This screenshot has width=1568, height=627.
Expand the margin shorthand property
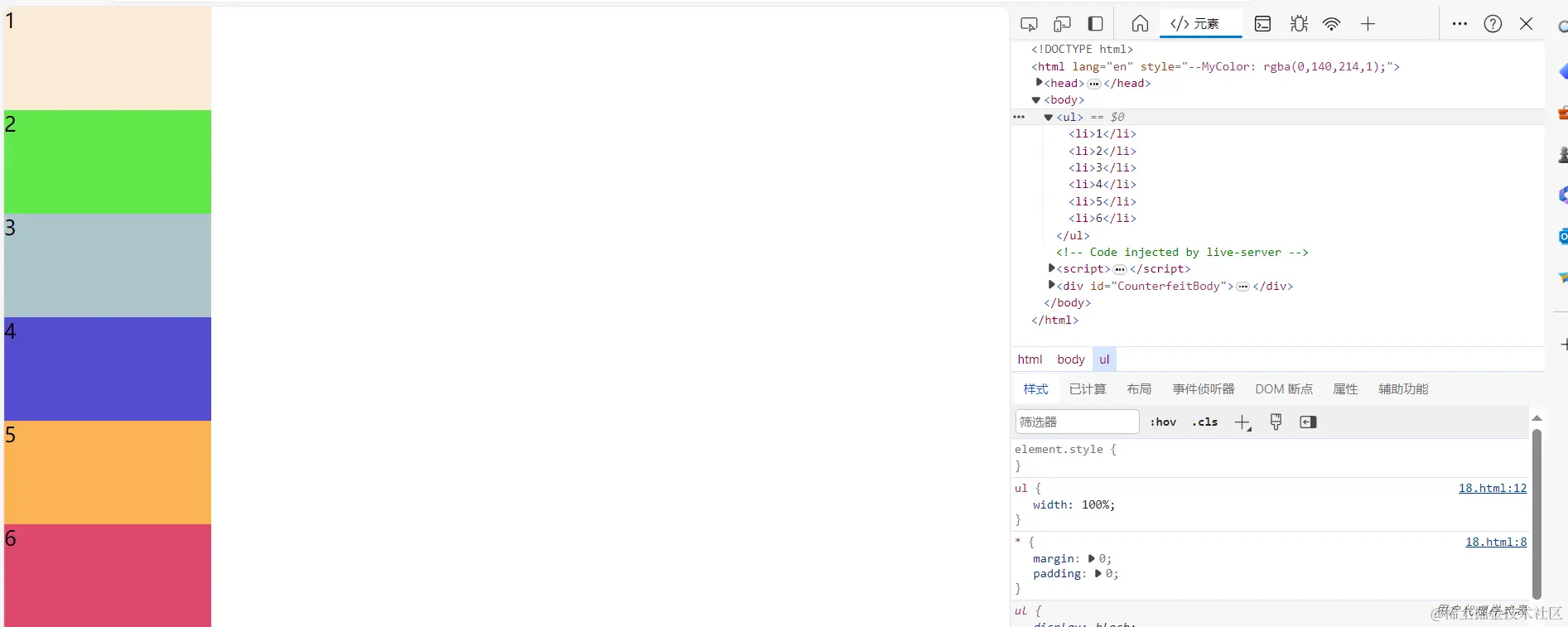pos(1092,558)
